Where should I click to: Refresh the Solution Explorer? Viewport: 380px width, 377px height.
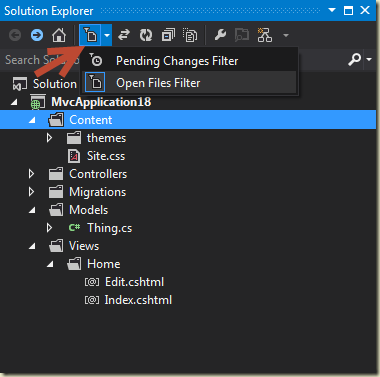pyautogui.click(x=146, y=35)
